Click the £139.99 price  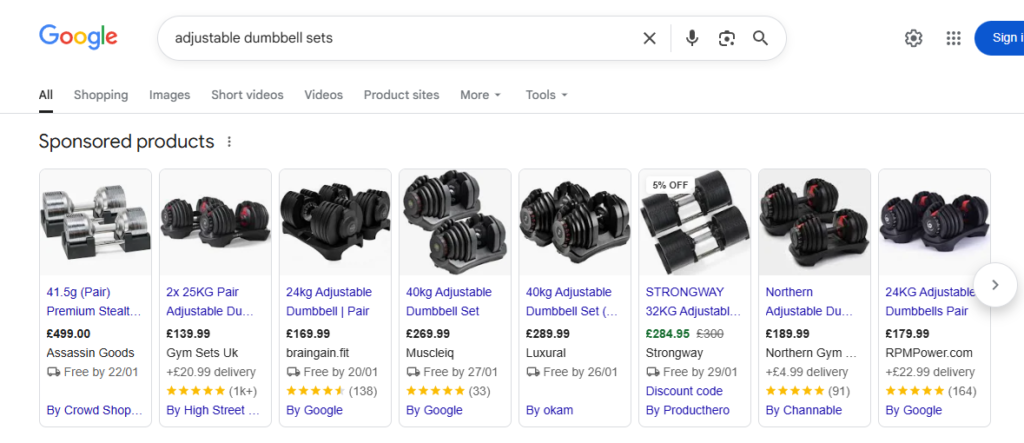188,334
